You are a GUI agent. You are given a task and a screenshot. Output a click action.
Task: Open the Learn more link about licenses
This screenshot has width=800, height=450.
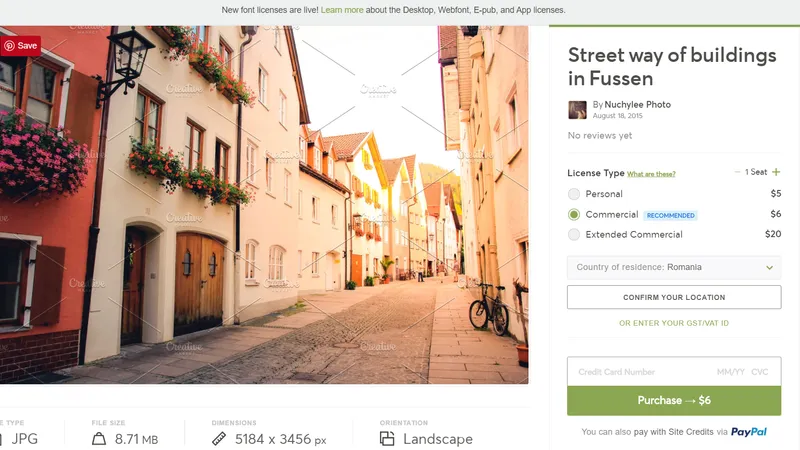(342, 10)
